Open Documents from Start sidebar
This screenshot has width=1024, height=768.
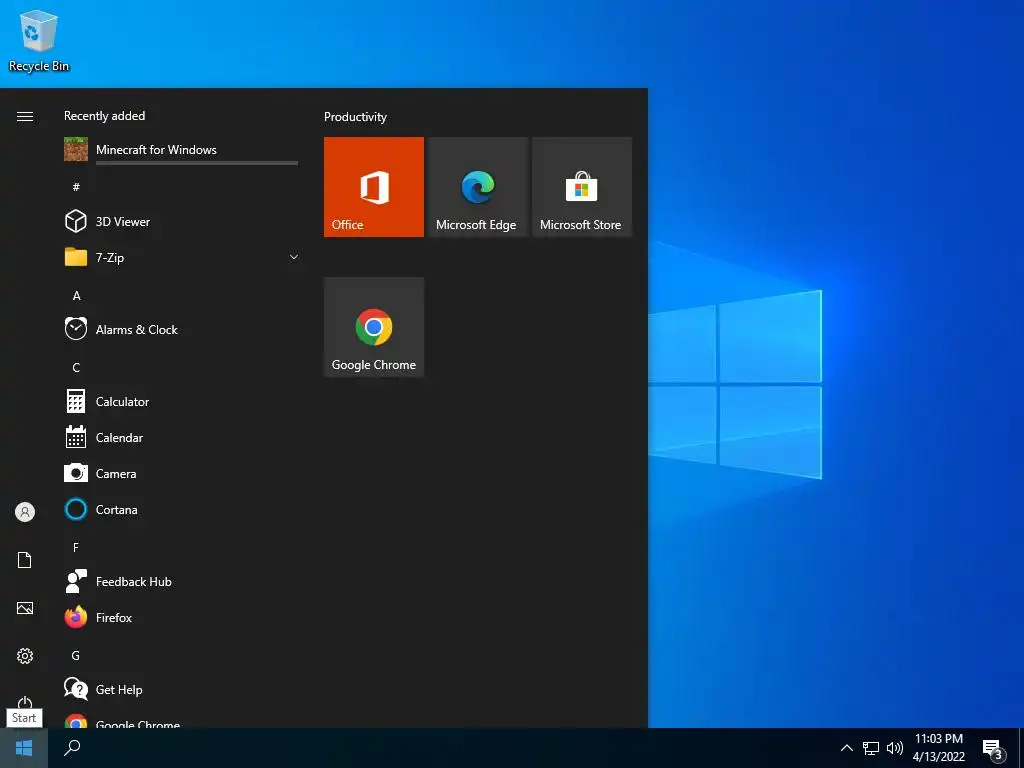coord(25,560)
